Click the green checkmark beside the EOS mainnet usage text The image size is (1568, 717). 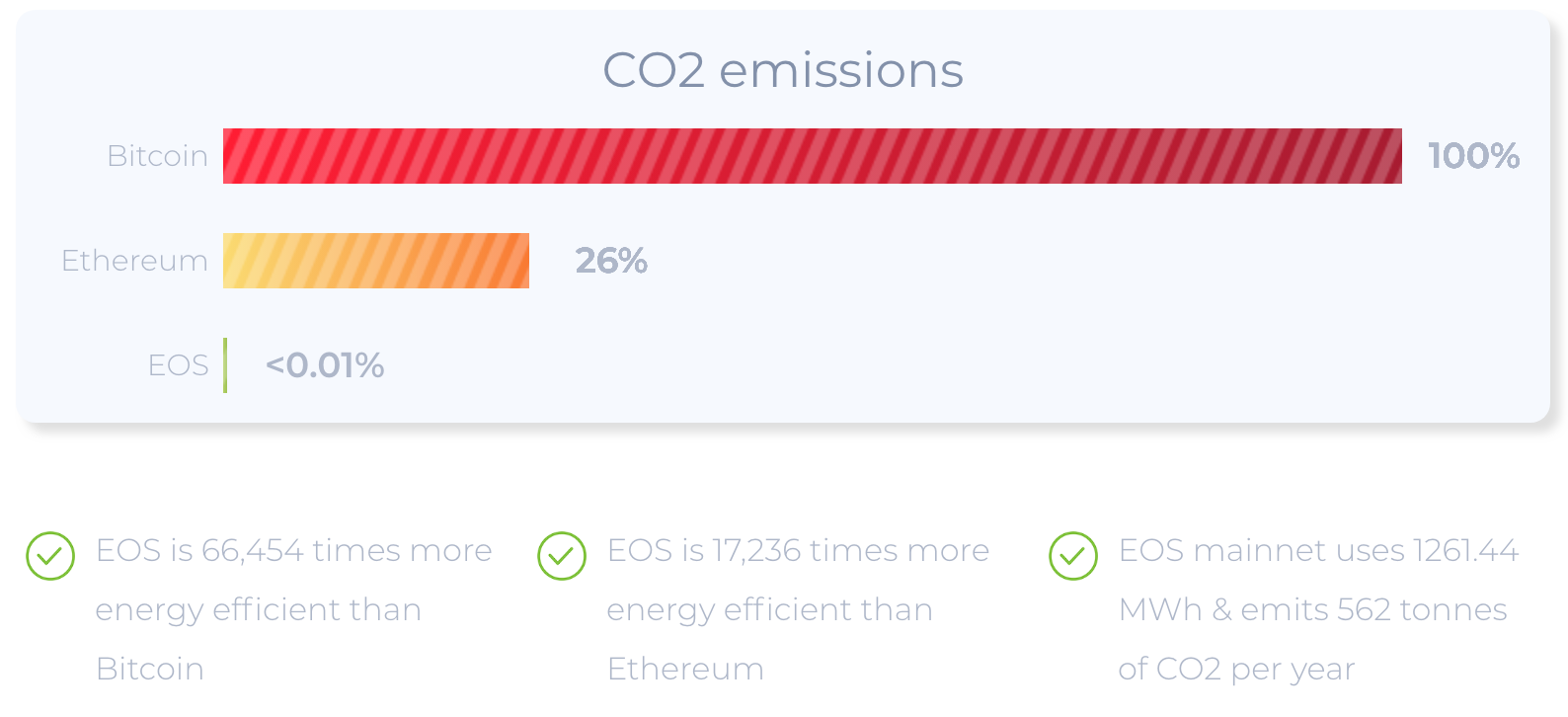(x=1073, y=556)
